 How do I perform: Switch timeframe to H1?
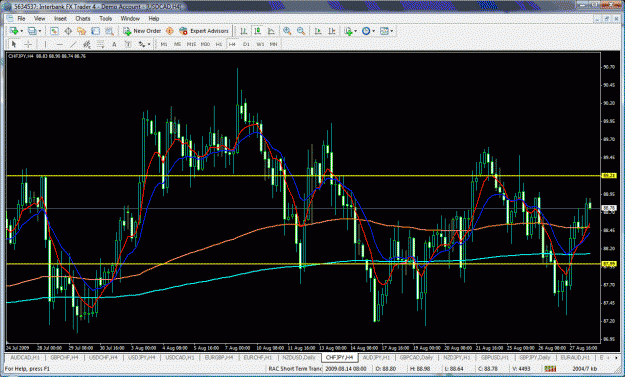coord(218,44)
